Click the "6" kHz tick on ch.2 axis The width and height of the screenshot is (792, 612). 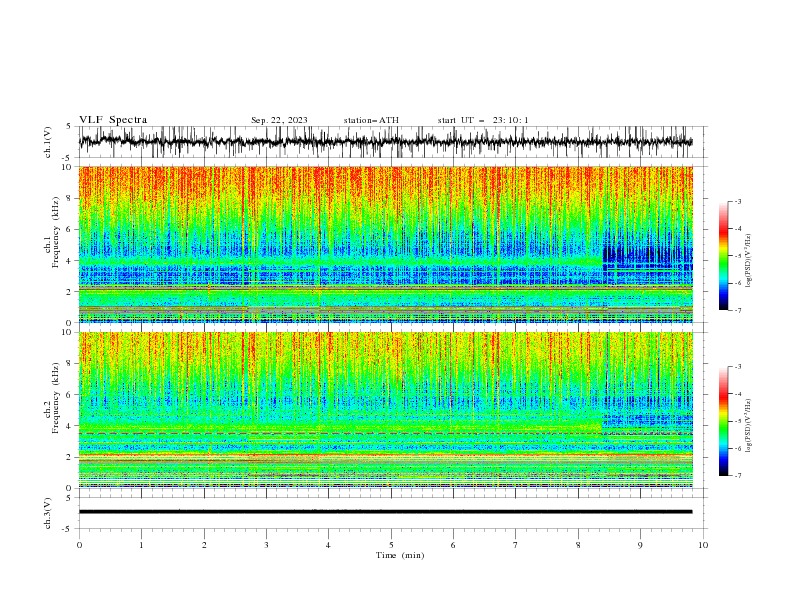coord(70,395)
